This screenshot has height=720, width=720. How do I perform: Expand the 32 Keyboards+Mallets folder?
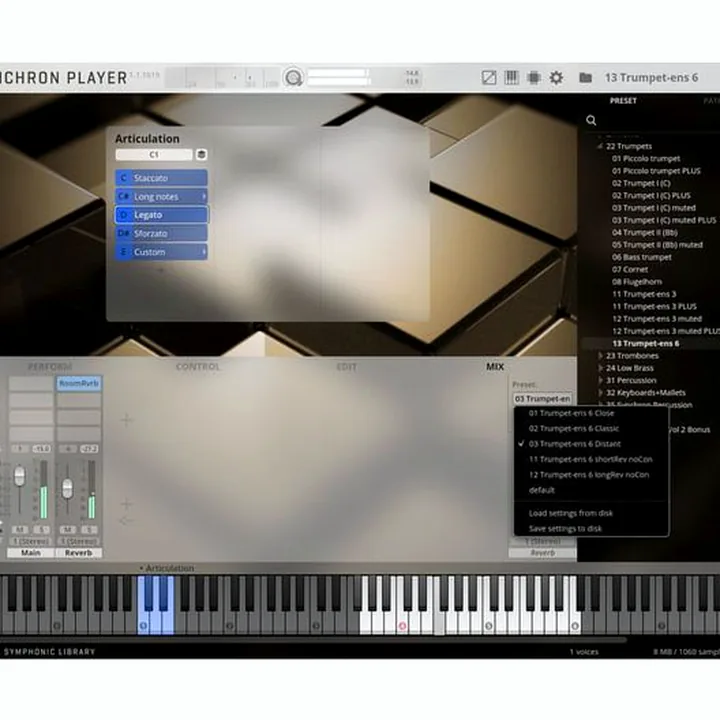click(x=600, y=393)
